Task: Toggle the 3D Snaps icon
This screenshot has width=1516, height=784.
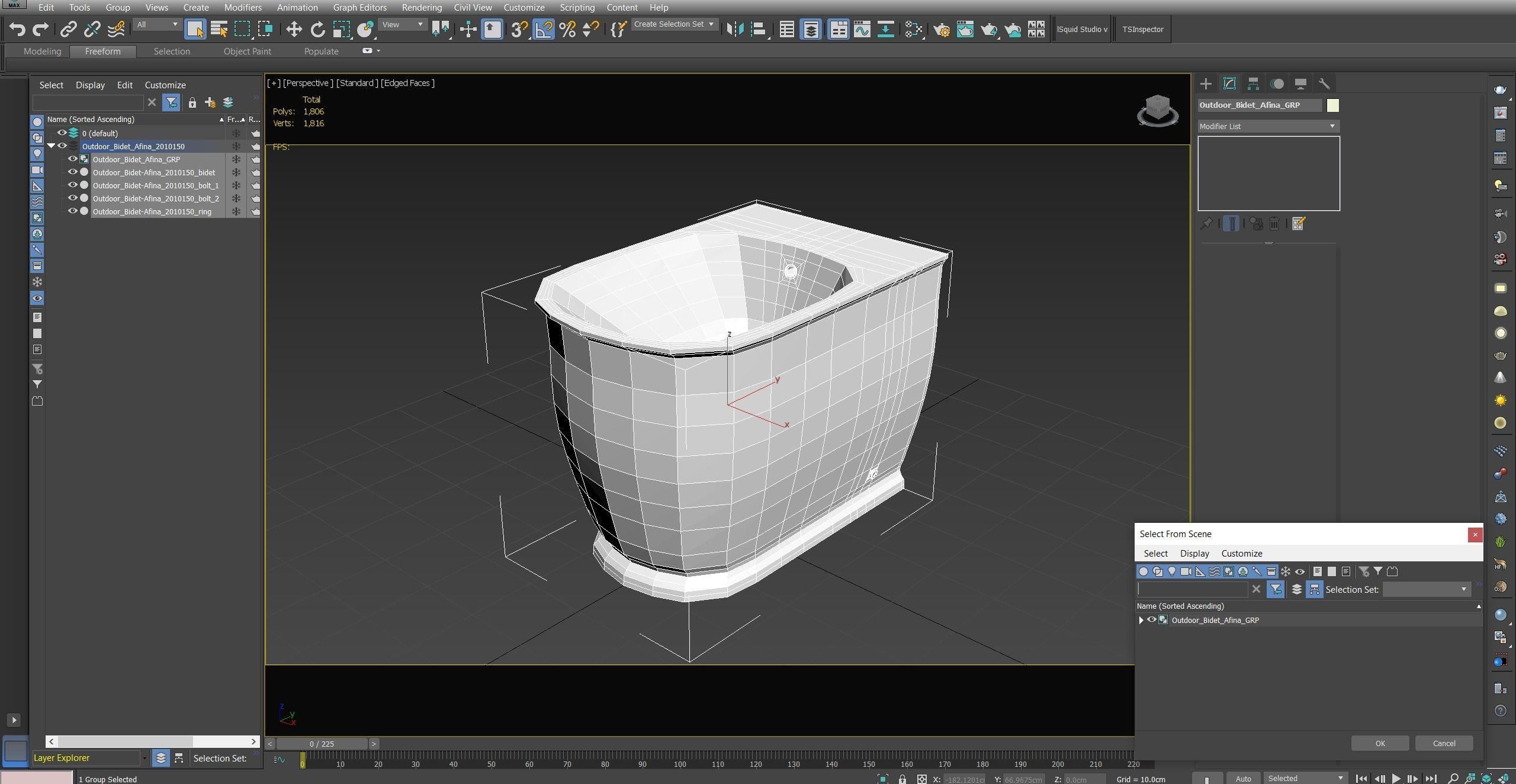Action: pyautogui.click(x=519, y=29)
